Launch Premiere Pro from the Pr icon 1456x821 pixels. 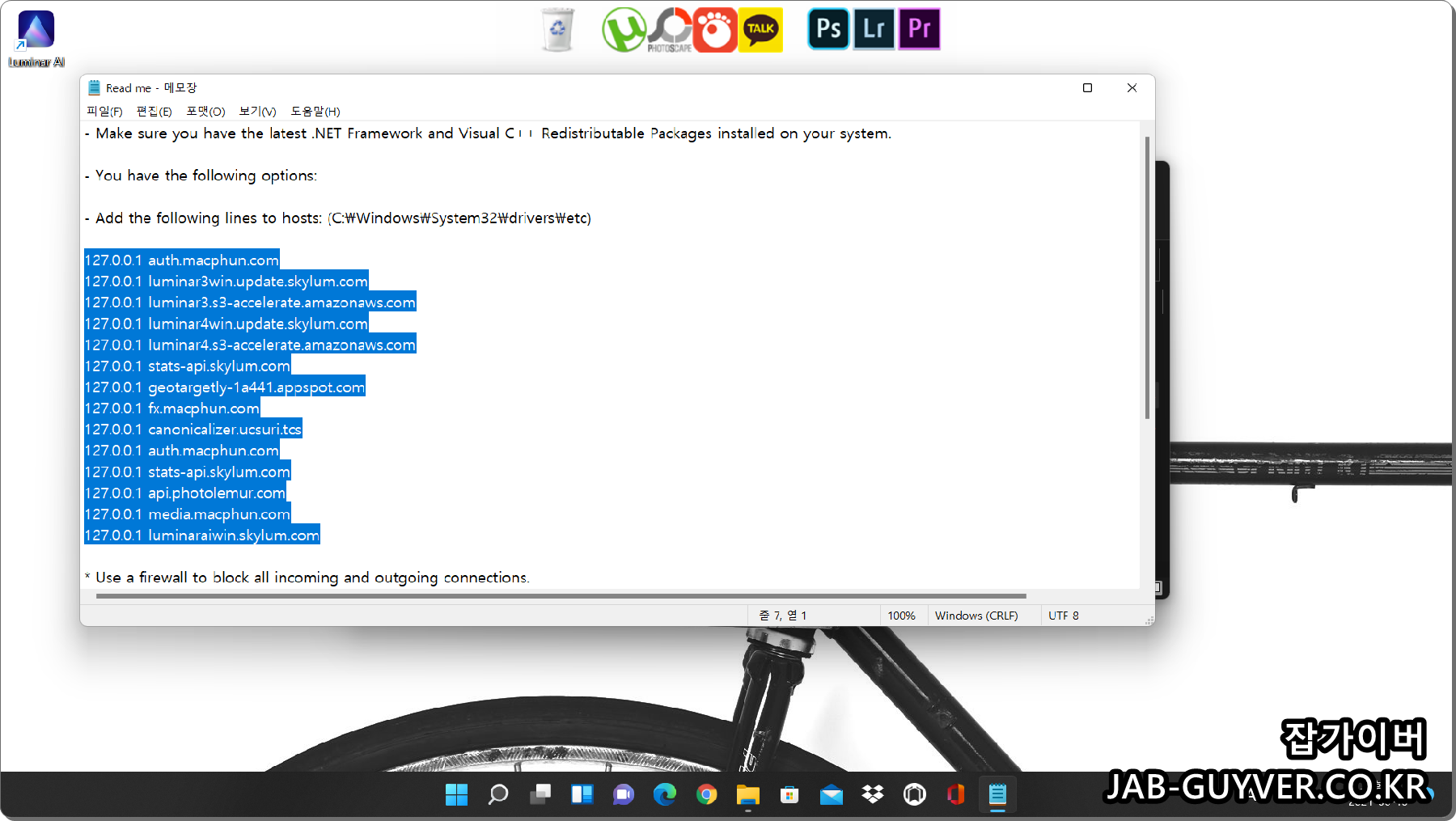pyautogui.click(x=920, y=29)
